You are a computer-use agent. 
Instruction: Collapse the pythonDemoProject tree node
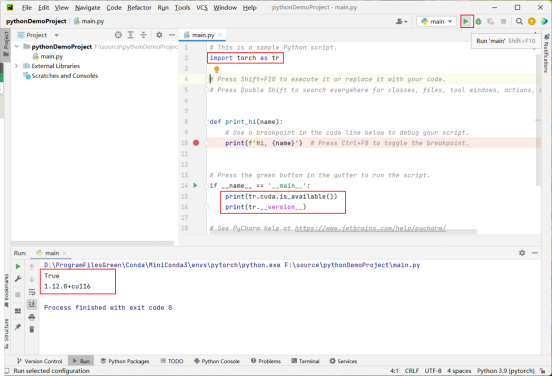17,46
